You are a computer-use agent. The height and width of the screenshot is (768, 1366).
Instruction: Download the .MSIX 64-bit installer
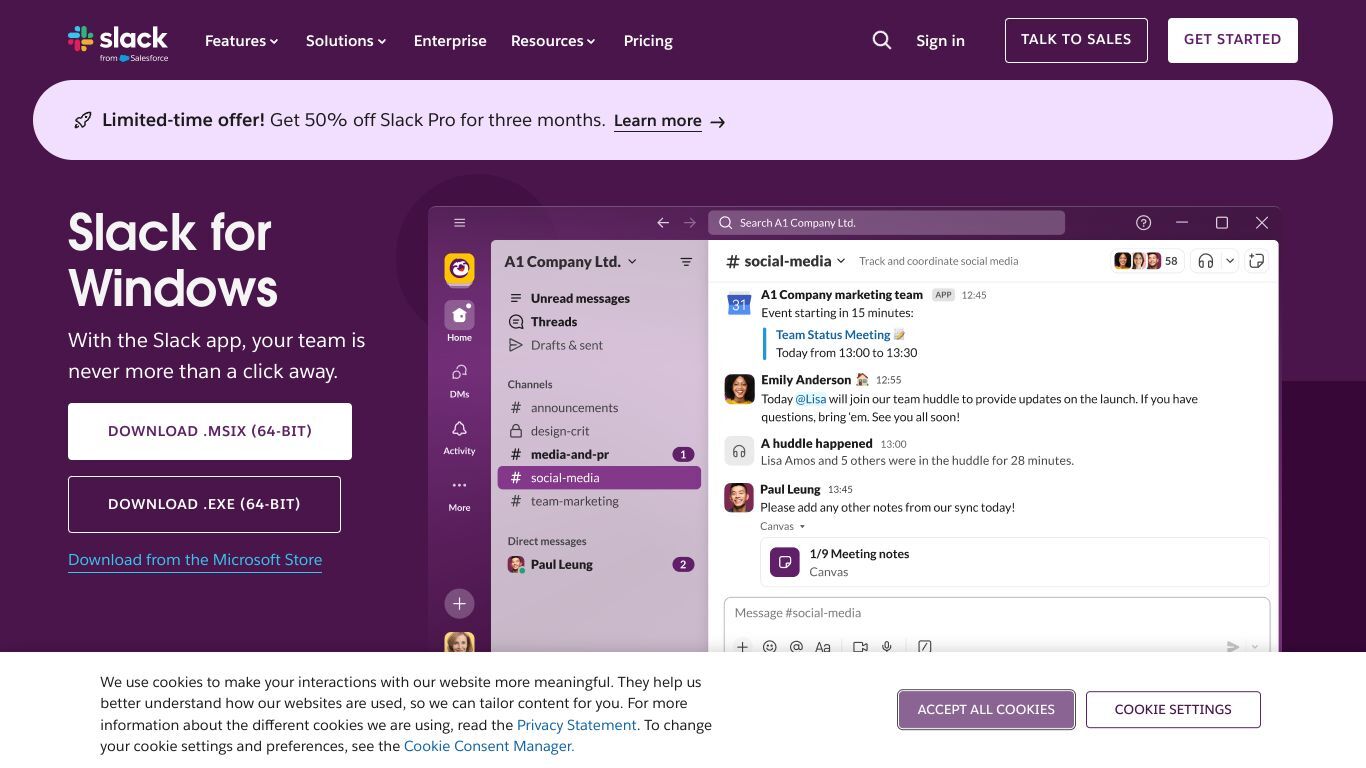210,431
